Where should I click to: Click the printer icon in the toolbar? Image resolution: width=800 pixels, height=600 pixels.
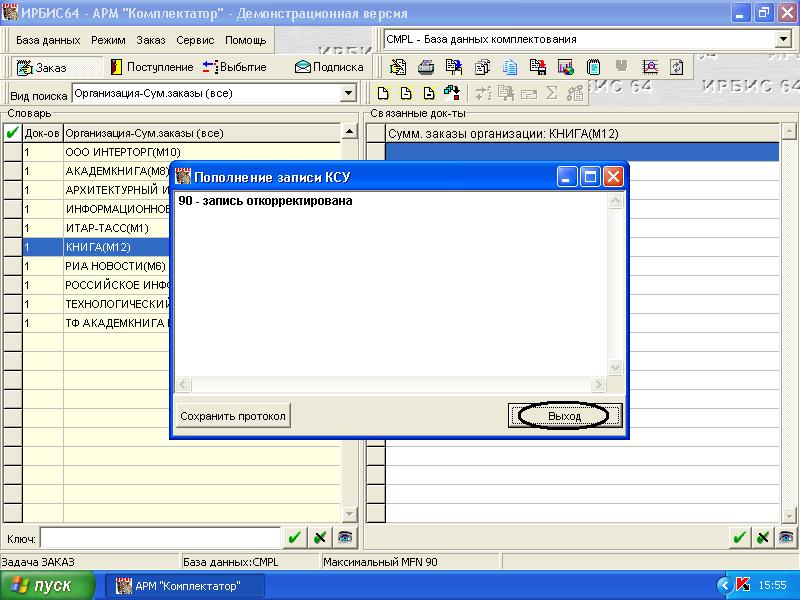426,68
